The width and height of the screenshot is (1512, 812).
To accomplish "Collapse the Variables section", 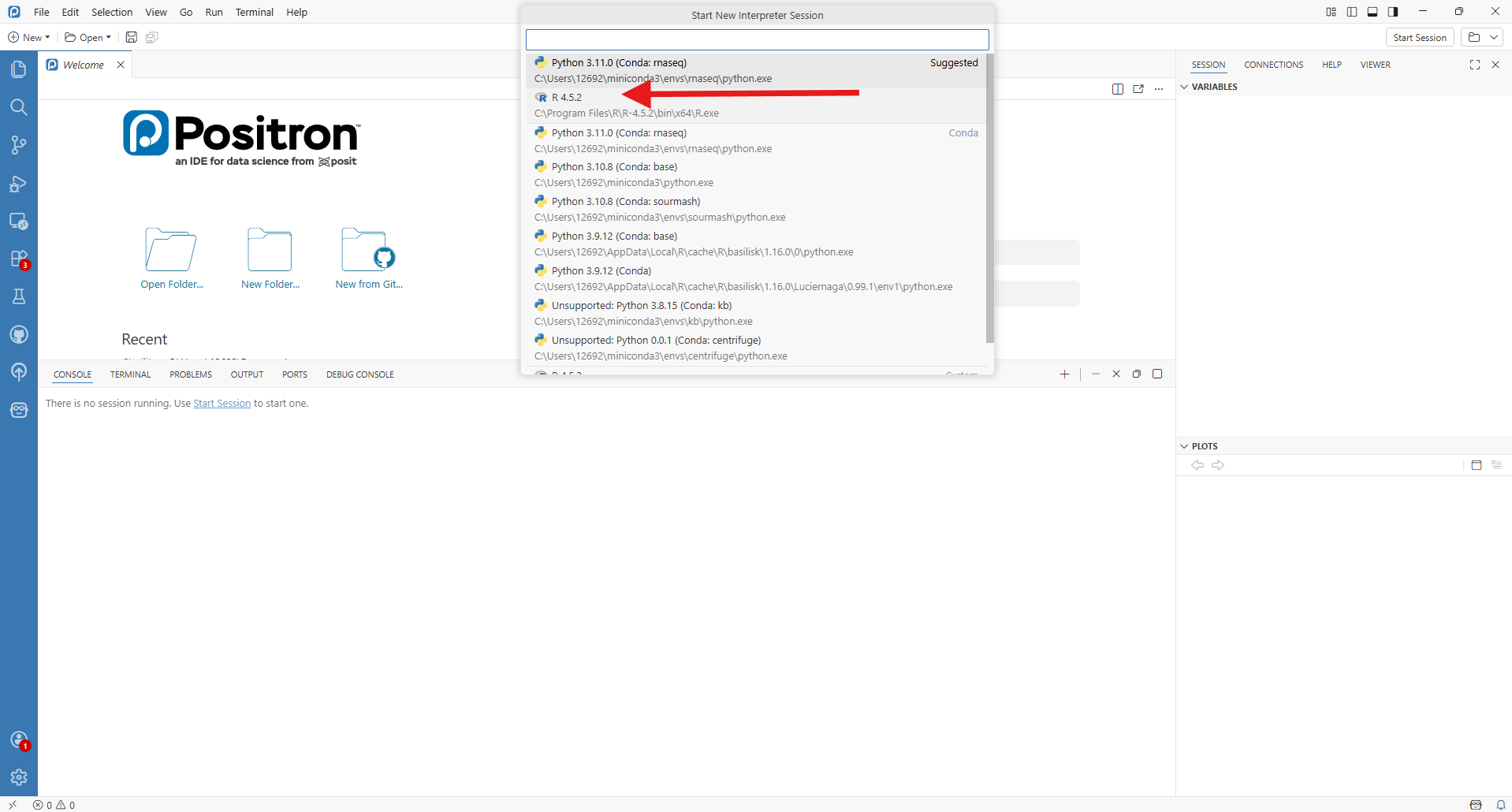I will pos(1184,87).
